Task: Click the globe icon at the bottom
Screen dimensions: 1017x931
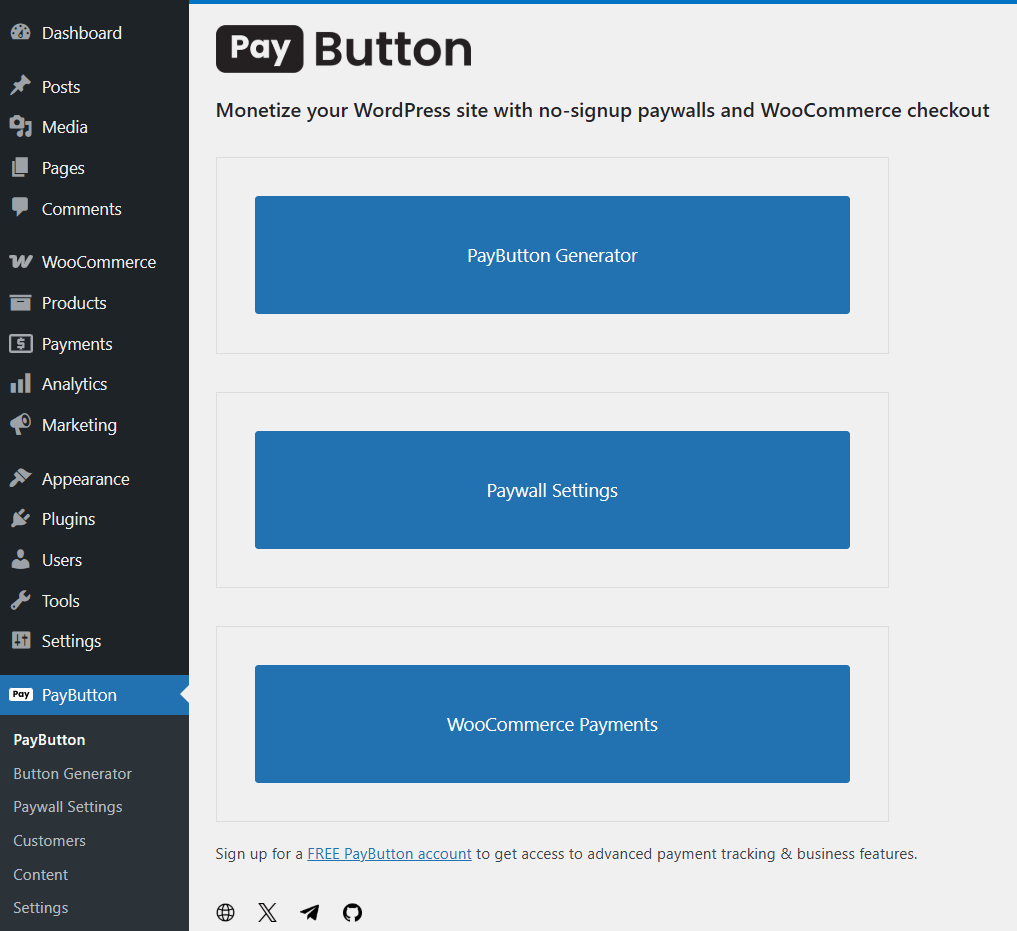Action: pos(225,912)
